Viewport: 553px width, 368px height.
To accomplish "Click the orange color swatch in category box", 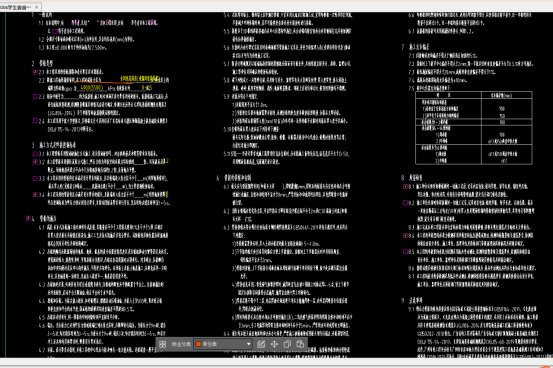I will tap(199, 344).
